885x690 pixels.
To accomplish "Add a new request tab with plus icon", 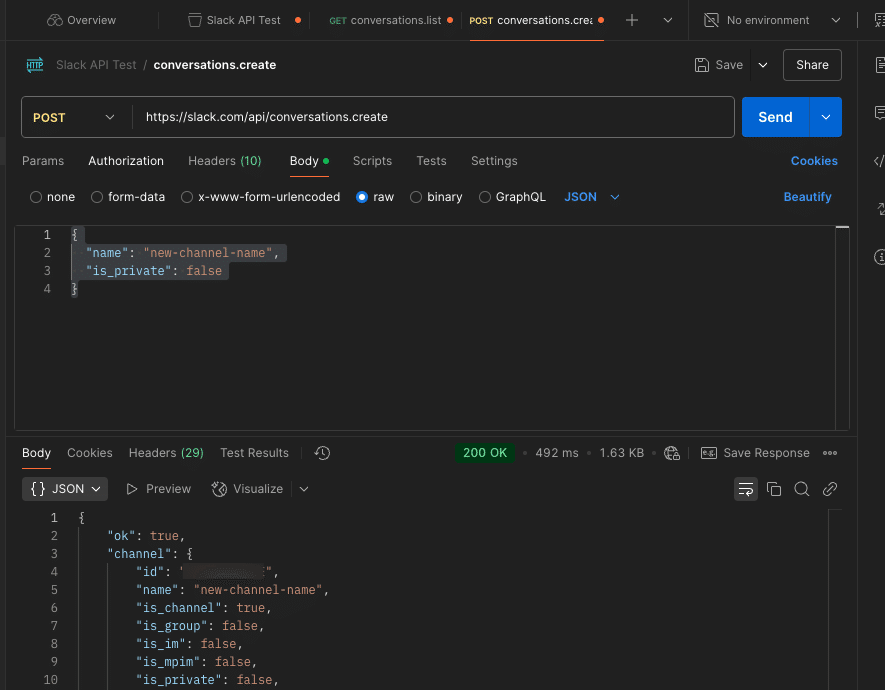I will 632,20.
